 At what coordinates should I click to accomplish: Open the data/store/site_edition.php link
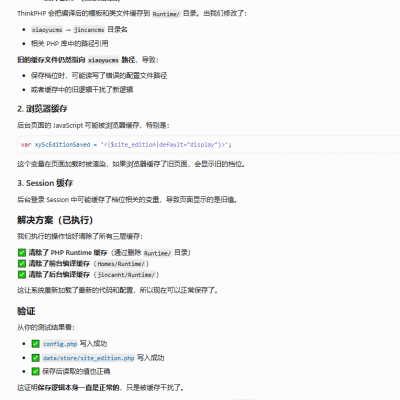[88, 358]
